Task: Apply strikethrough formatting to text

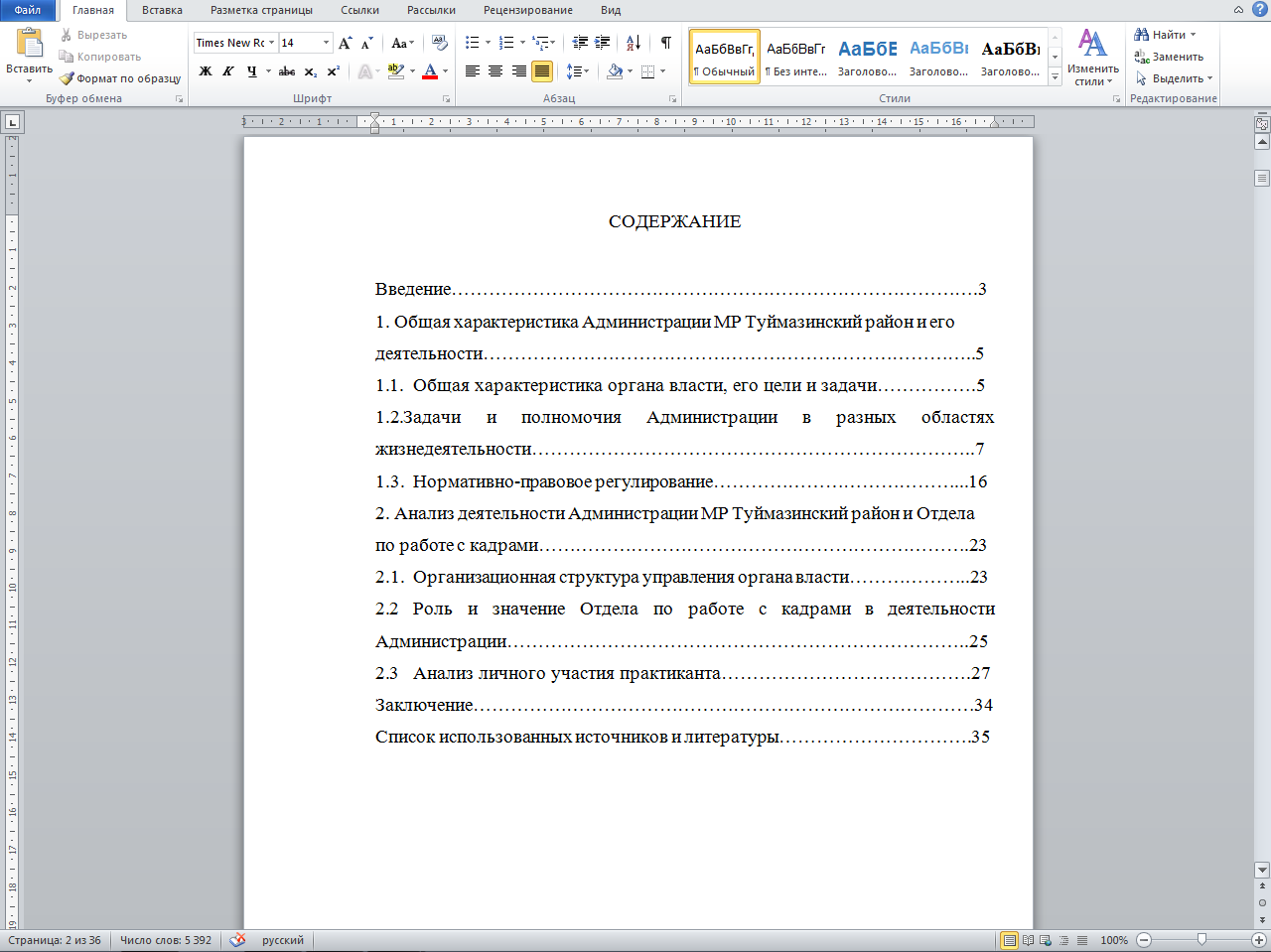Action: point(287,71)
